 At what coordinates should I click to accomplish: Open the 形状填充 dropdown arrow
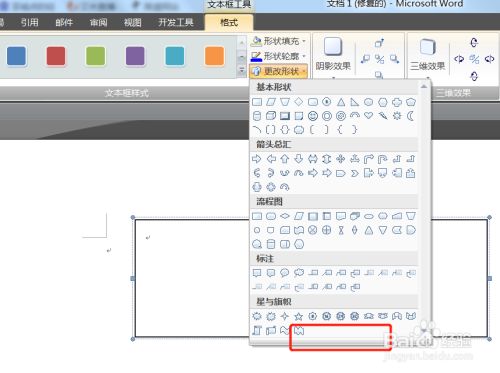click(304, 41)
